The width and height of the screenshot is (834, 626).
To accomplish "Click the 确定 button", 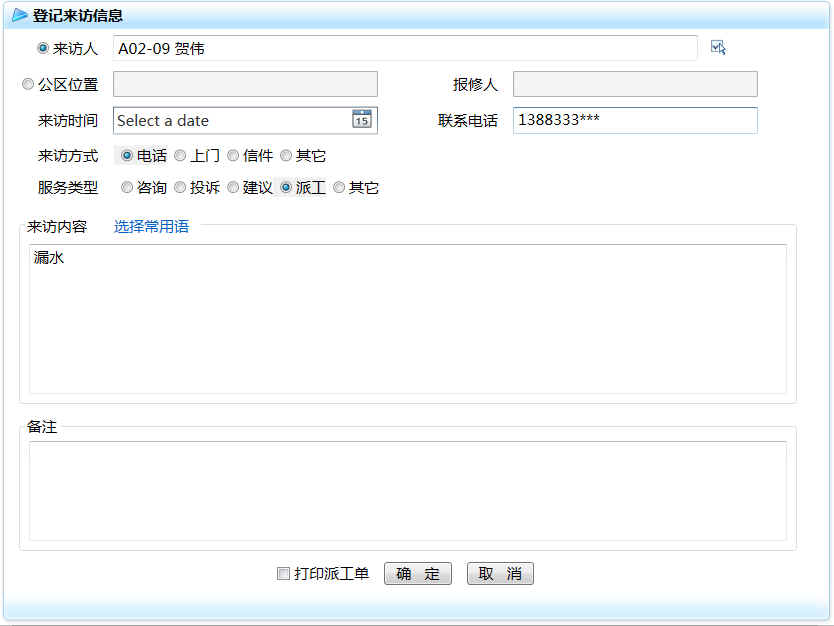I will (418, 573).
